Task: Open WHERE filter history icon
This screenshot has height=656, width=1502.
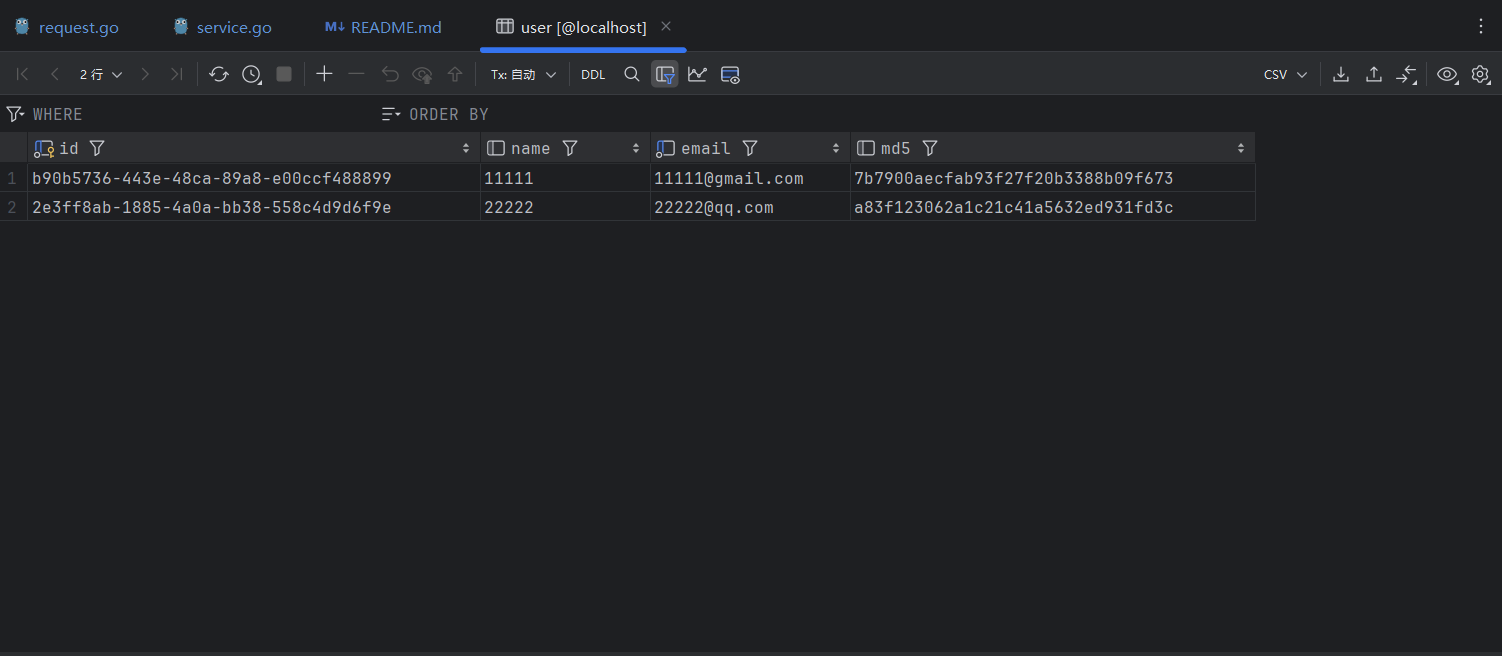Action: coord(15,114)
